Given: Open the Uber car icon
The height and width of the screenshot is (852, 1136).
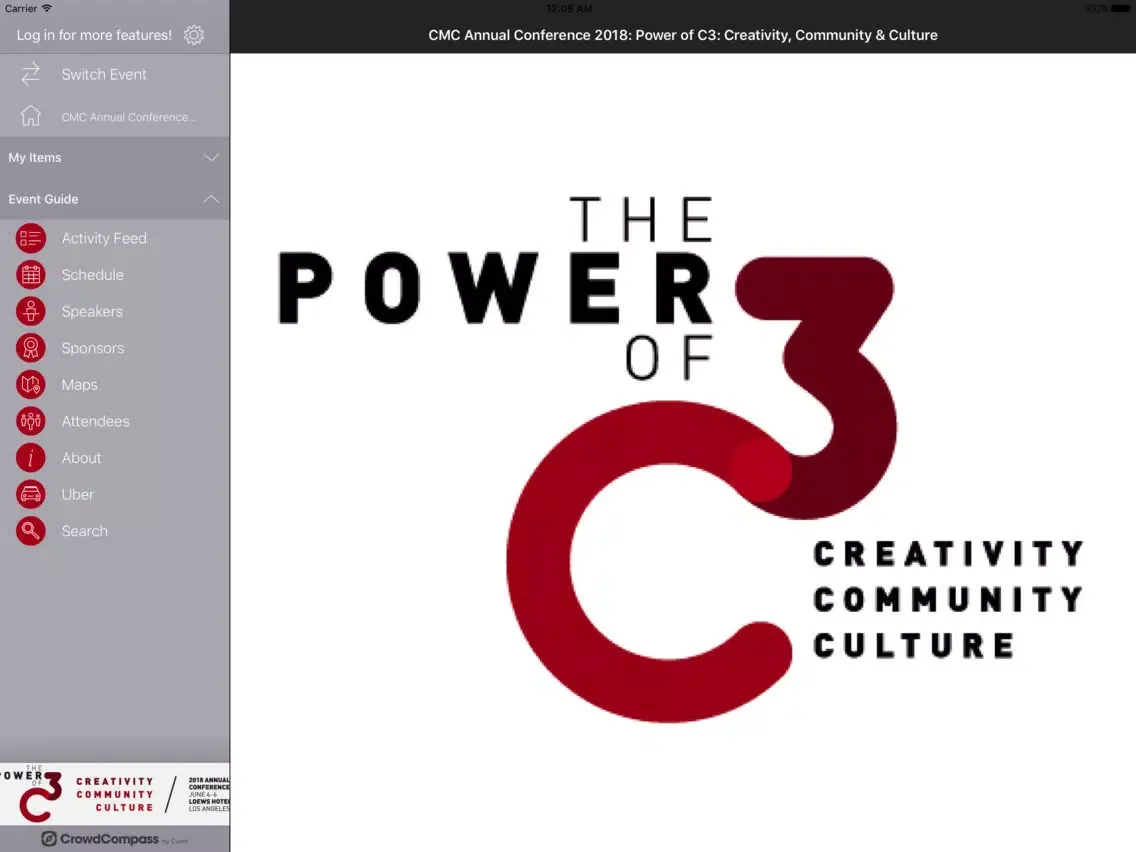Looking at the screenshot, I should tap(30, 494).
